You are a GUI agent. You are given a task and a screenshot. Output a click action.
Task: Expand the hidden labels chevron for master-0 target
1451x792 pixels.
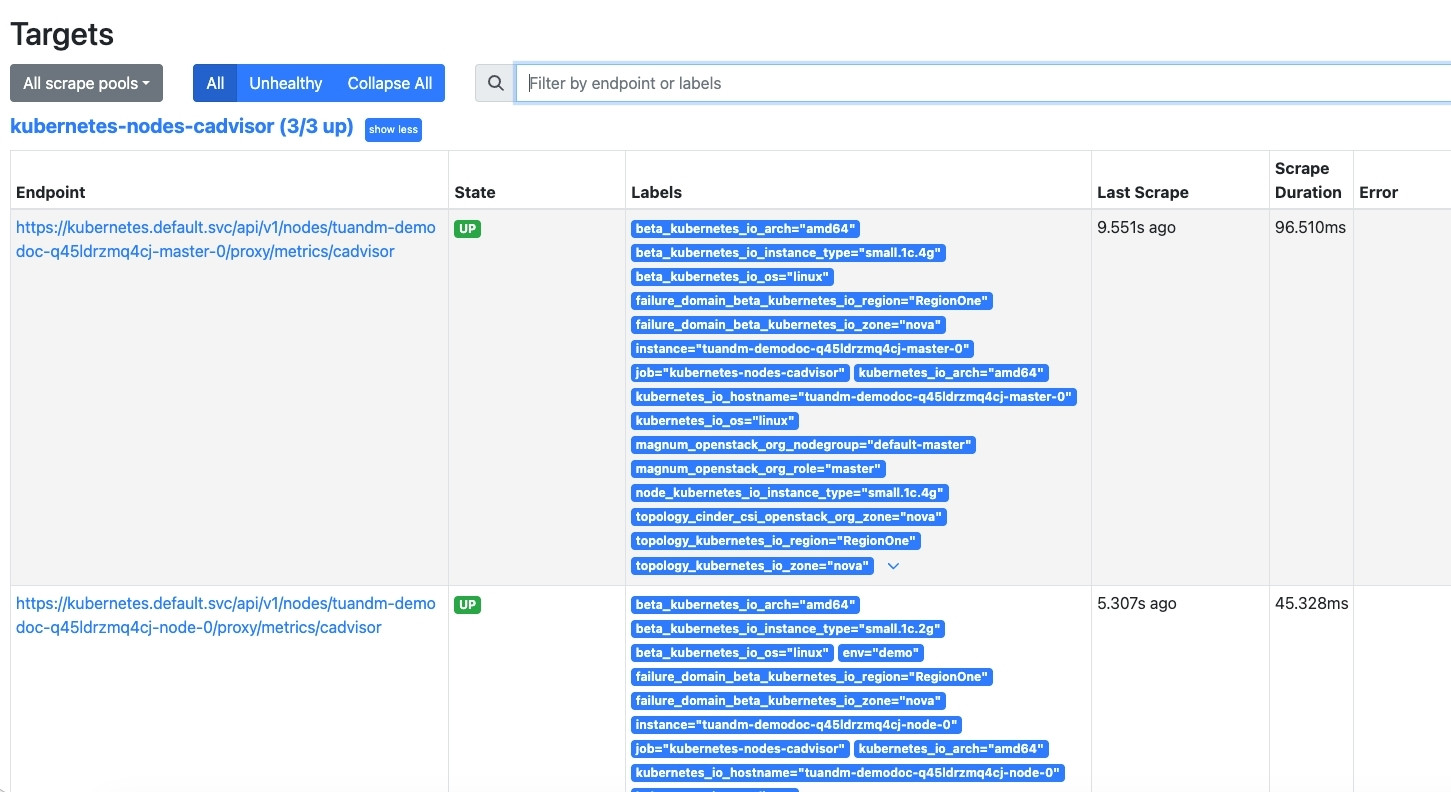(893, 566)
